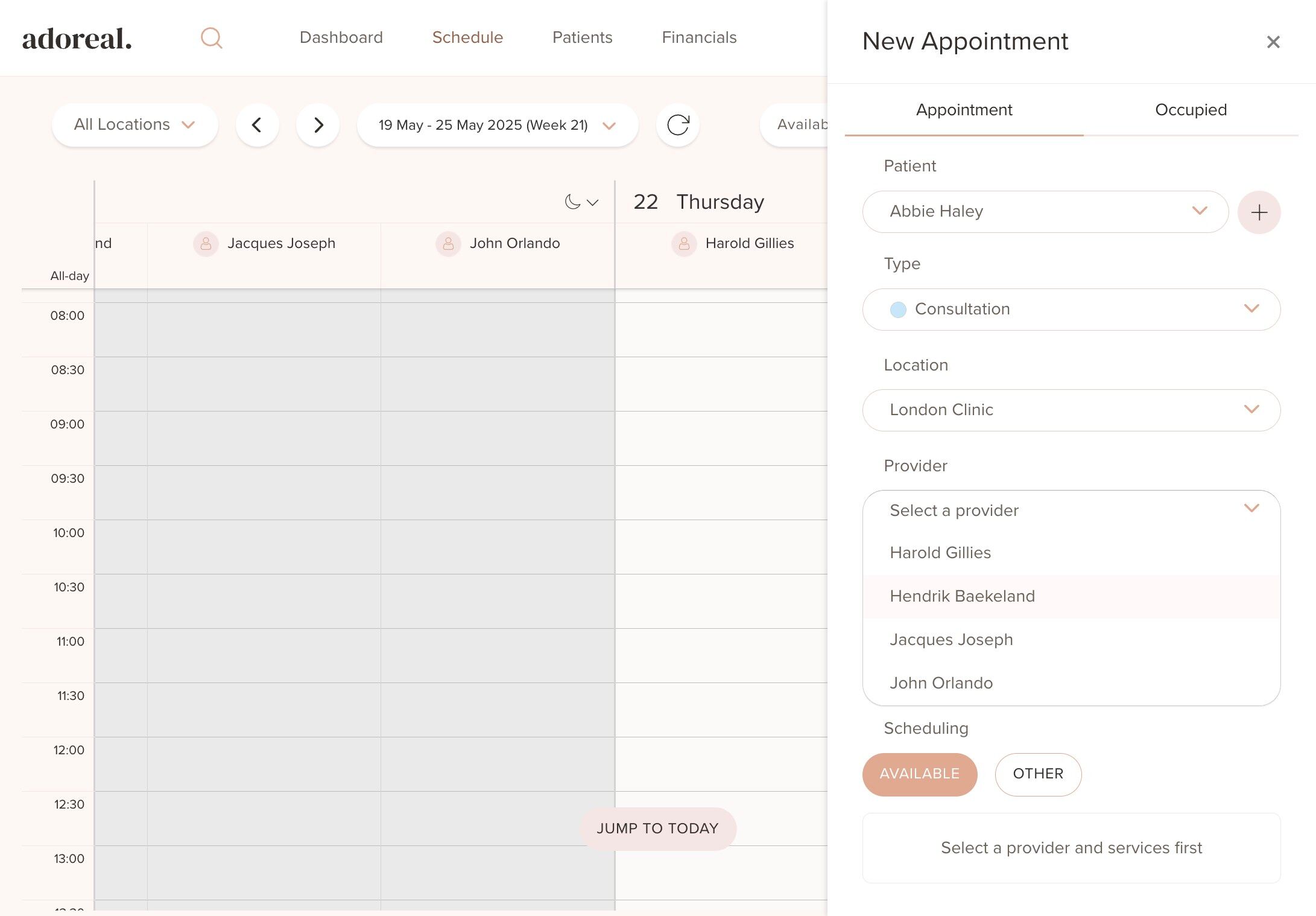Open the London Clinic location dropdown

[x=1071, y=410]
